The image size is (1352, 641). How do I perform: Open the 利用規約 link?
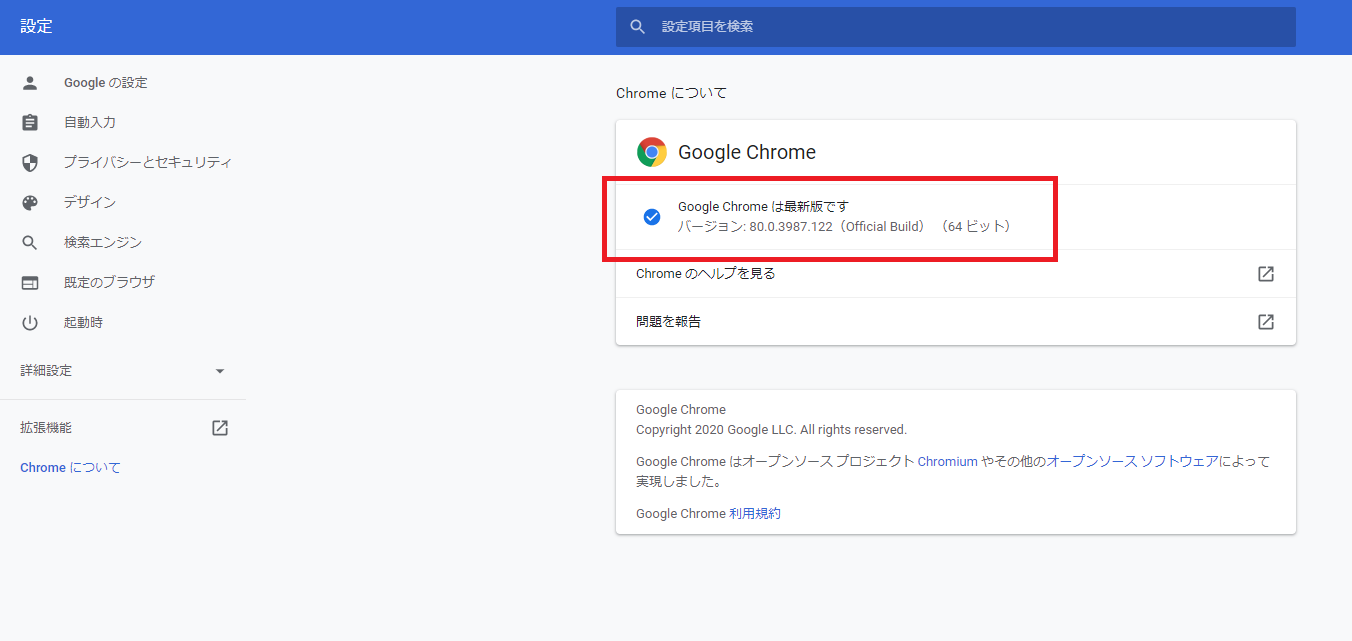754,514
